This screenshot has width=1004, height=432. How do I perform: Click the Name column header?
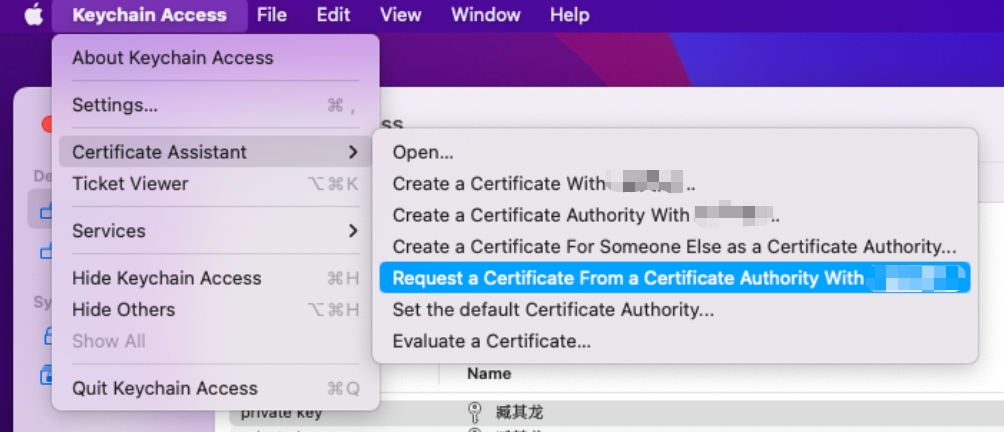pyautogui.click(x=489, y=374)
